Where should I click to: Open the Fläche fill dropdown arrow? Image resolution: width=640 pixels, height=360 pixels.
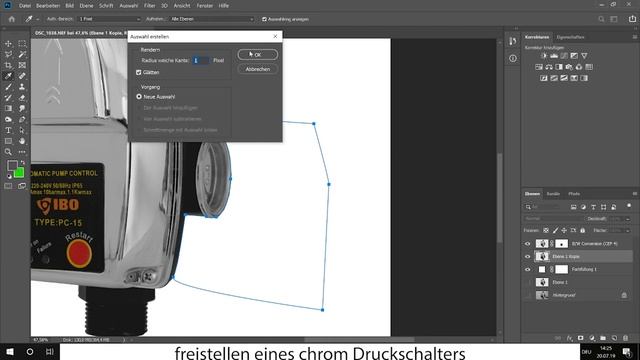click(x=628, y=231)
